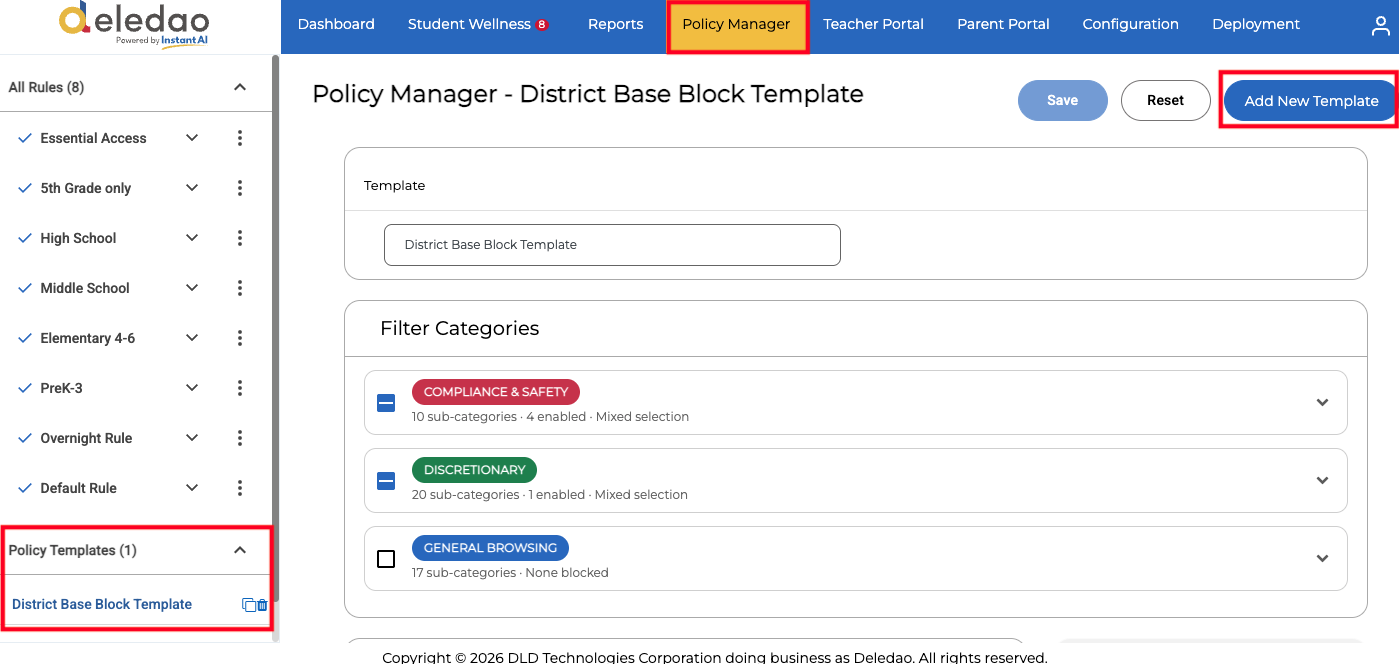
Task: Collapse the All Rules section
Action: point(240,87)
